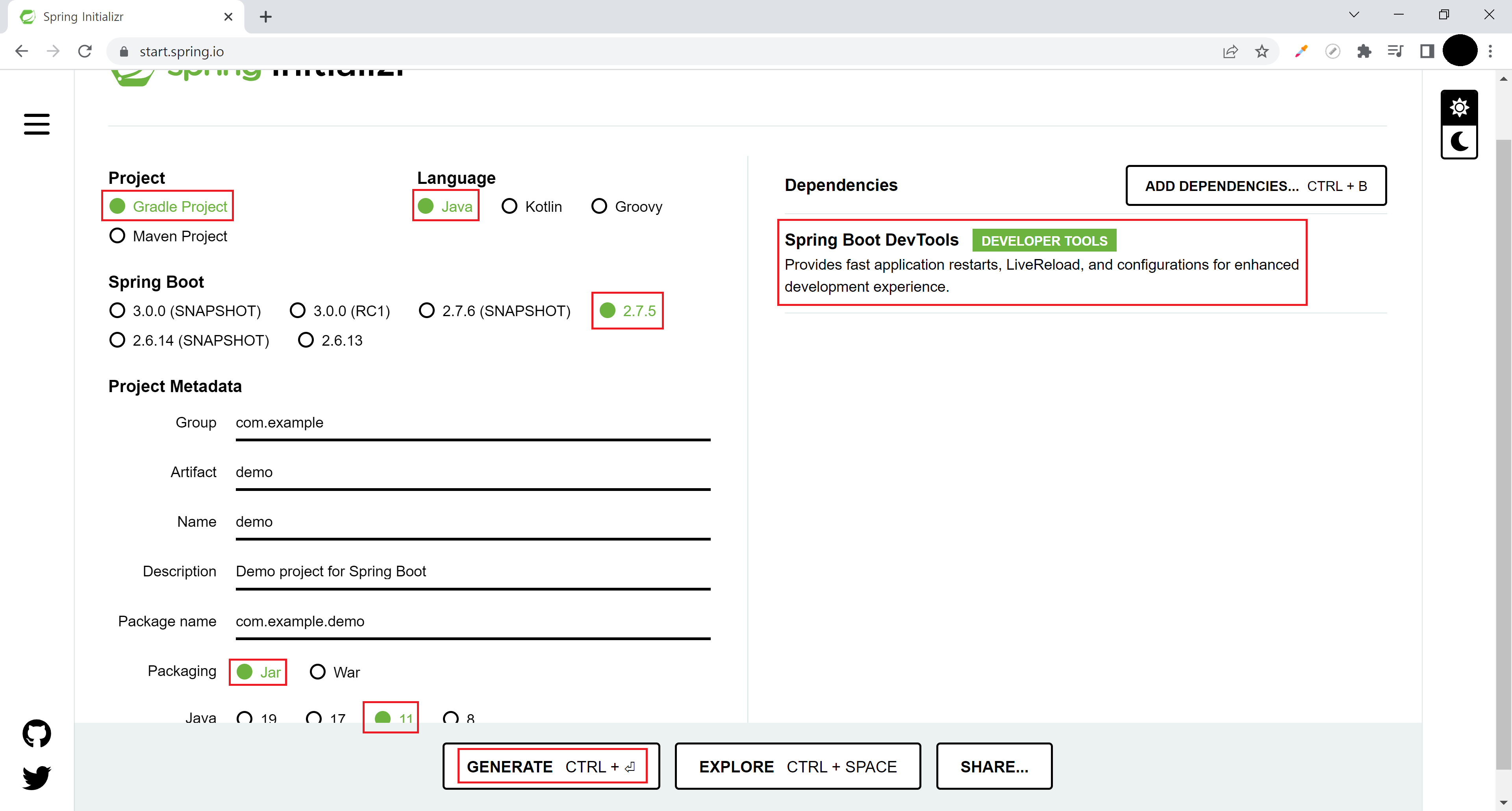
Task: Open the browser extensions puzzle icon
Action: pyautogui.click(x=1364, y=52)
